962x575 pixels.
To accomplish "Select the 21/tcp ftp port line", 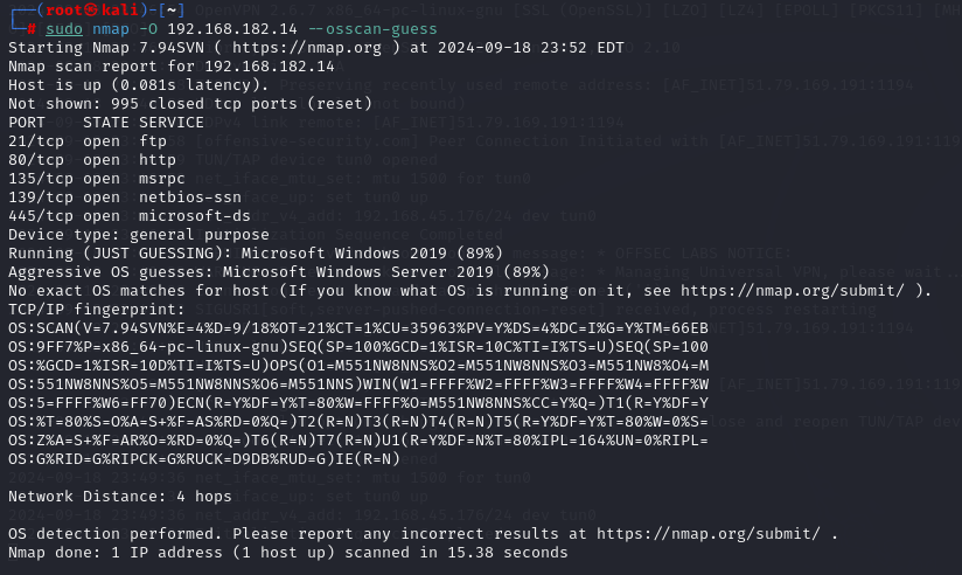I will pos(87,141).
